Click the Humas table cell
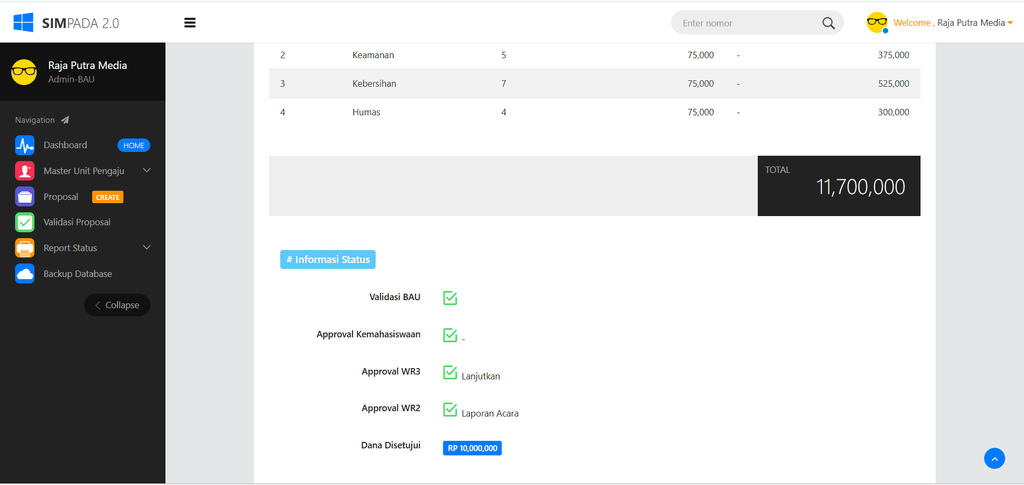Screen dimensions: 1024x485 click(366, 112)
